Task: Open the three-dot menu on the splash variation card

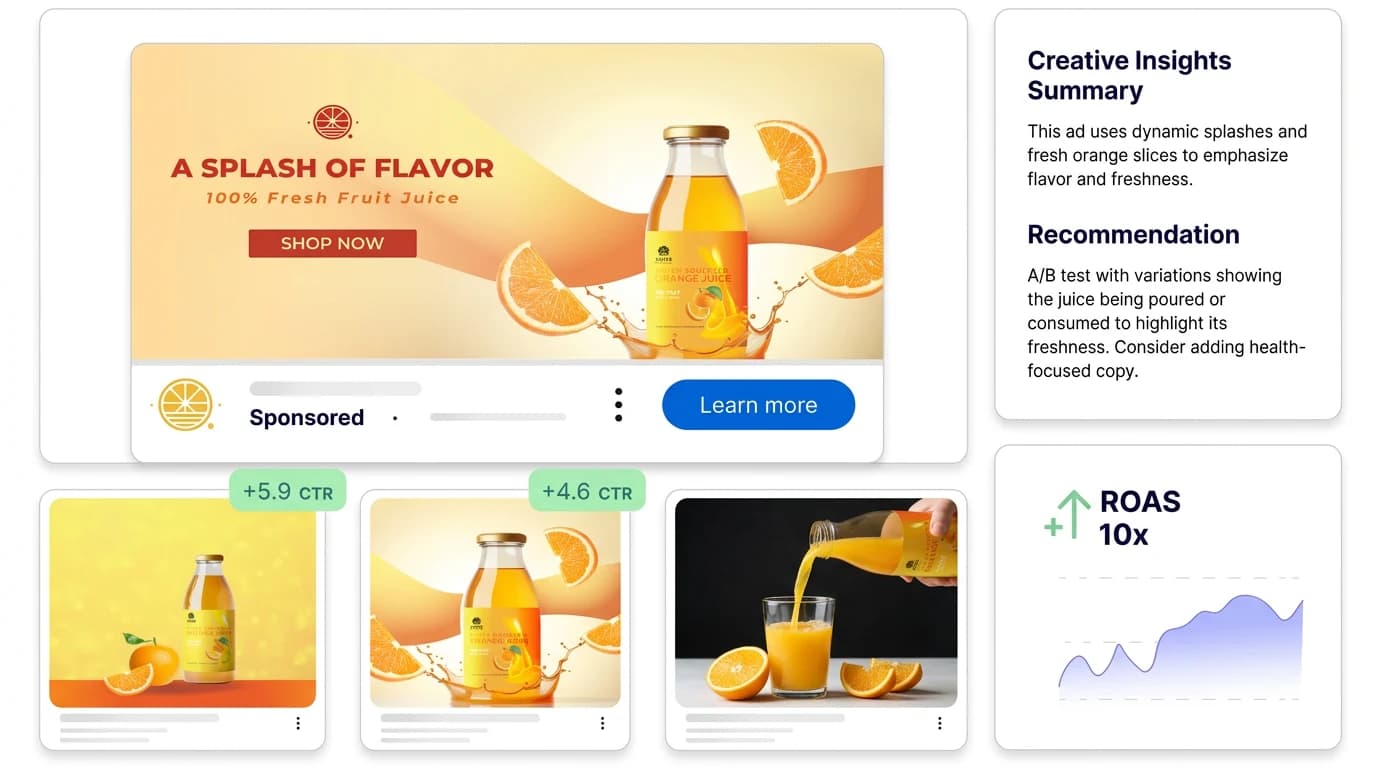Action: (602, 722)
